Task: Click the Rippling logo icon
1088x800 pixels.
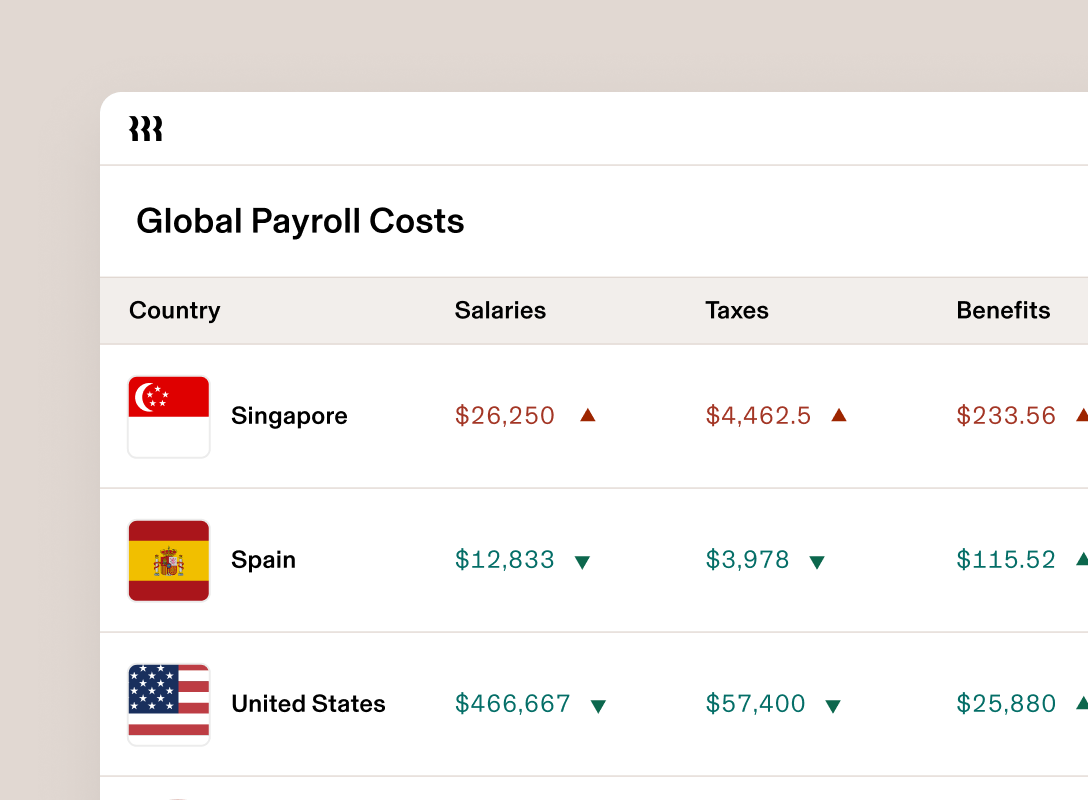Action: coord(146,129)
